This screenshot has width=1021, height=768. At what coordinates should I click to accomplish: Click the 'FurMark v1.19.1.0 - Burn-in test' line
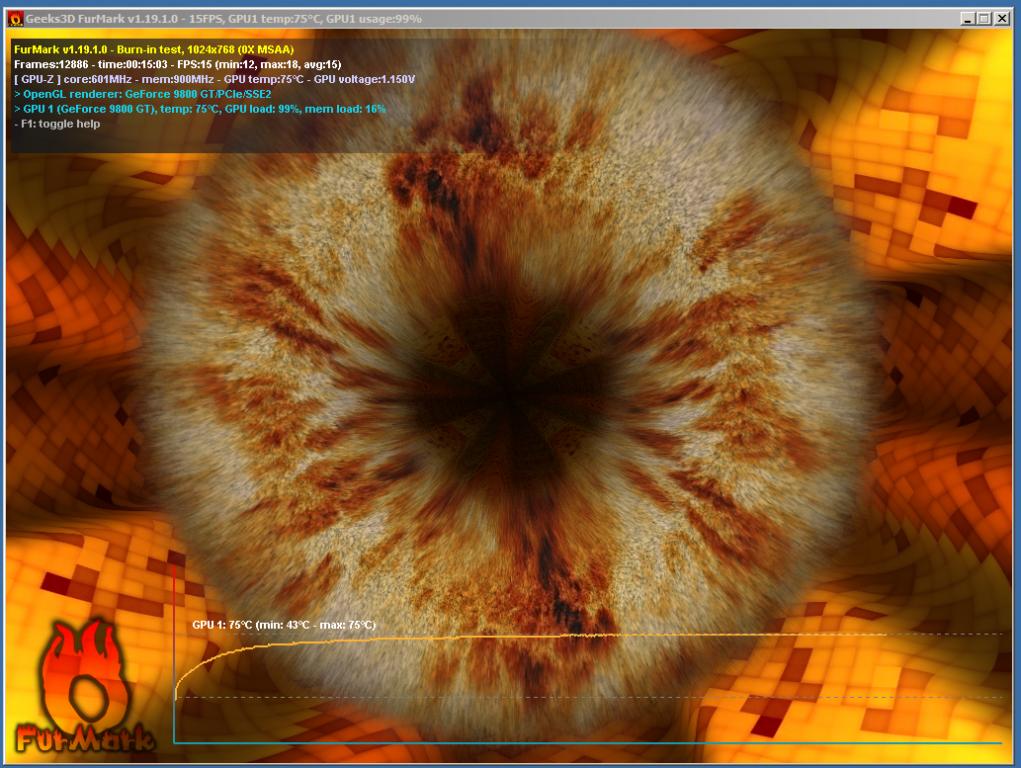(154, 50)
